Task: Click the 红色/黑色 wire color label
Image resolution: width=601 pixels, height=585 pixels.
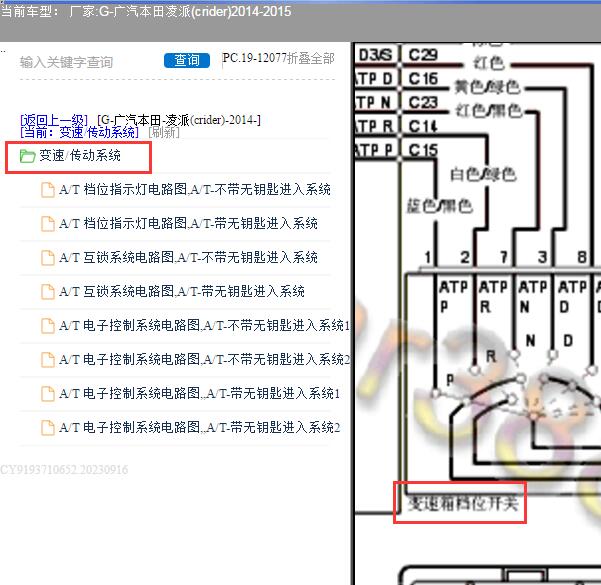Action: [489, 111]
